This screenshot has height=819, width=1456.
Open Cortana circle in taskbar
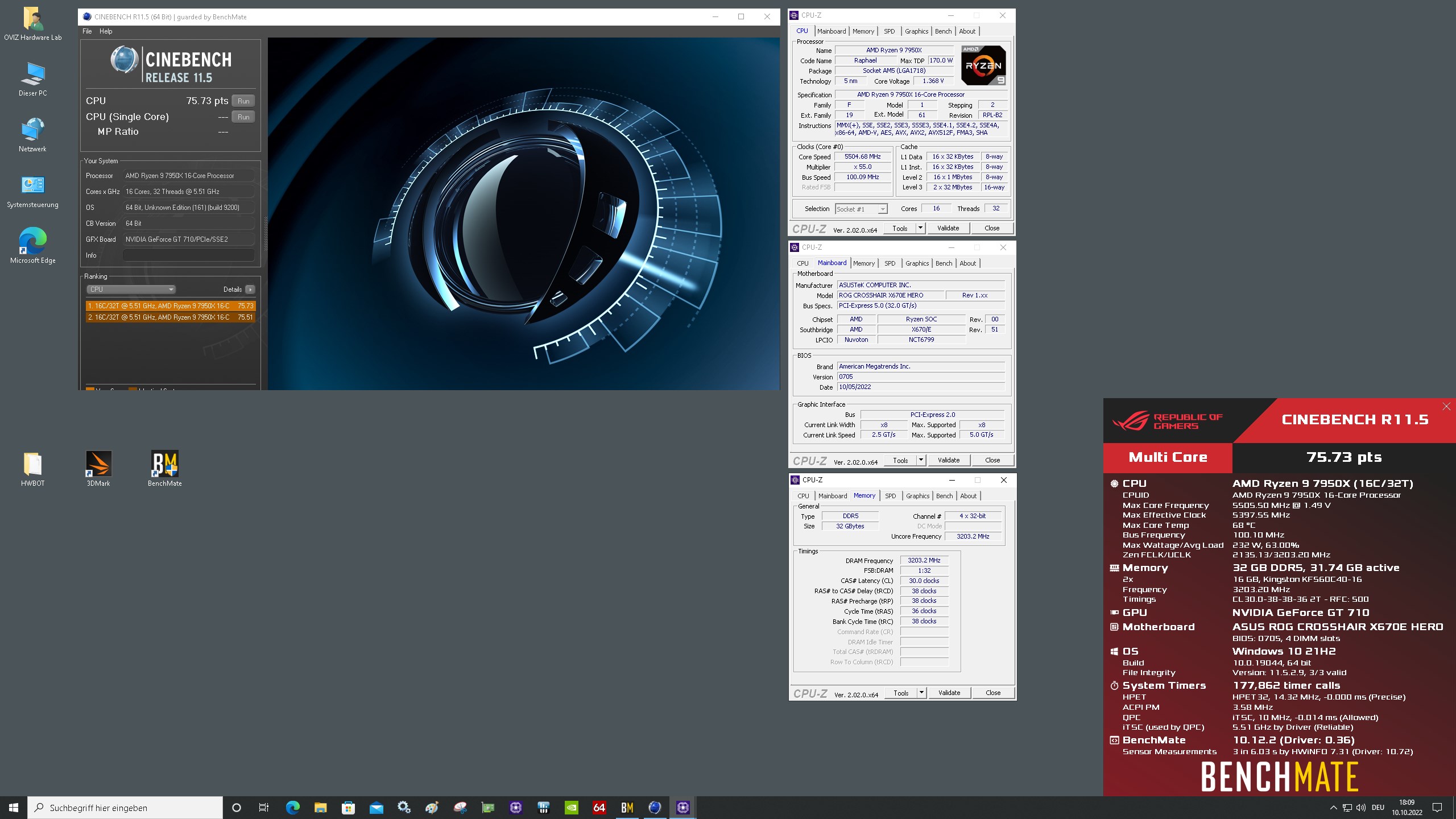[237, 808]
